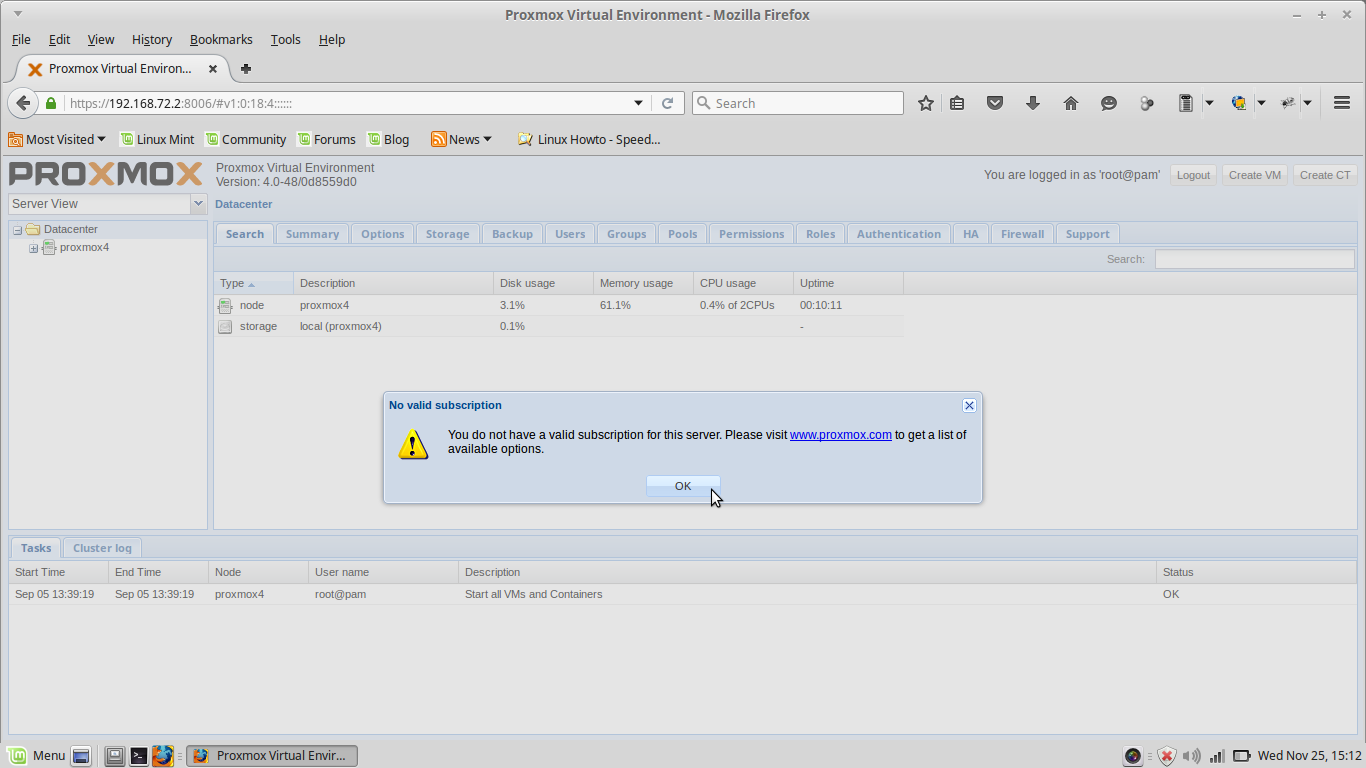Click the camera lens tray icon

coord(1133,756)
